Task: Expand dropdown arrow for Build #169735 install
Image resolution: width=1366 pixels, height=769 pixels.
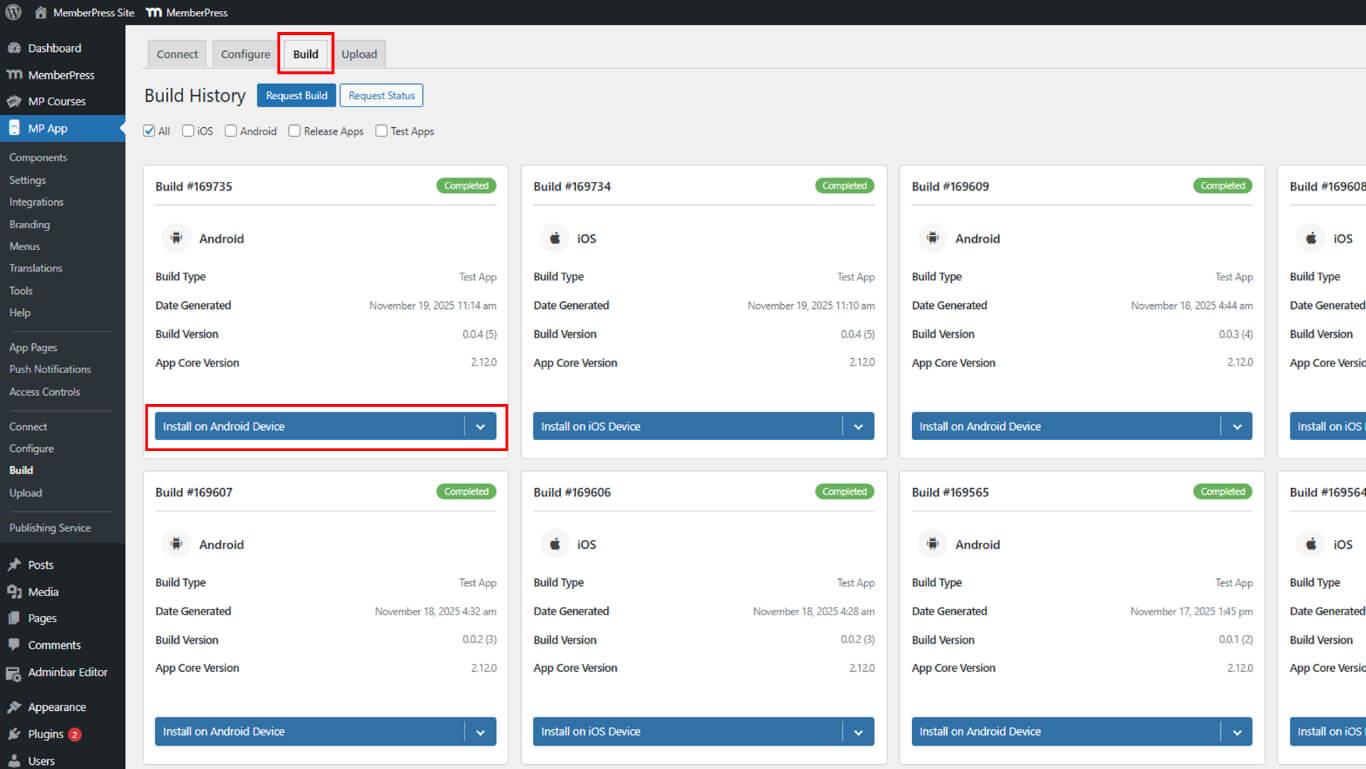Action: [480, 426]
